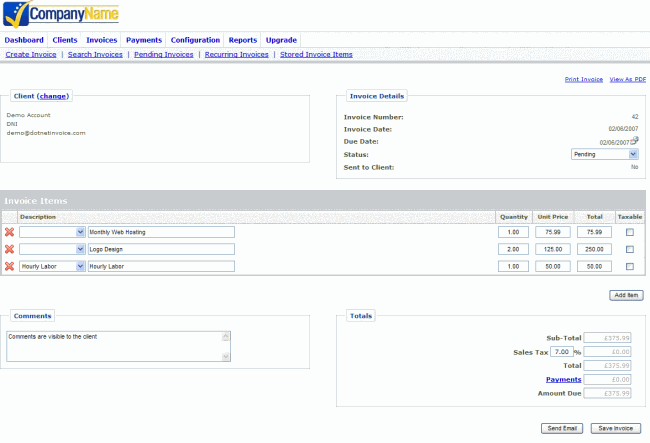Click the quantity field showing 2.00

tap(513, 249)
